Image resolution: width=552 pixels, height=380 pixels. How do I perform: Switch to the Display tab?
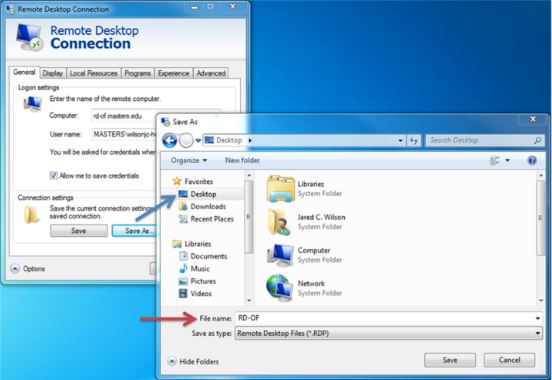pyautogui.click(x=53, y=73)
